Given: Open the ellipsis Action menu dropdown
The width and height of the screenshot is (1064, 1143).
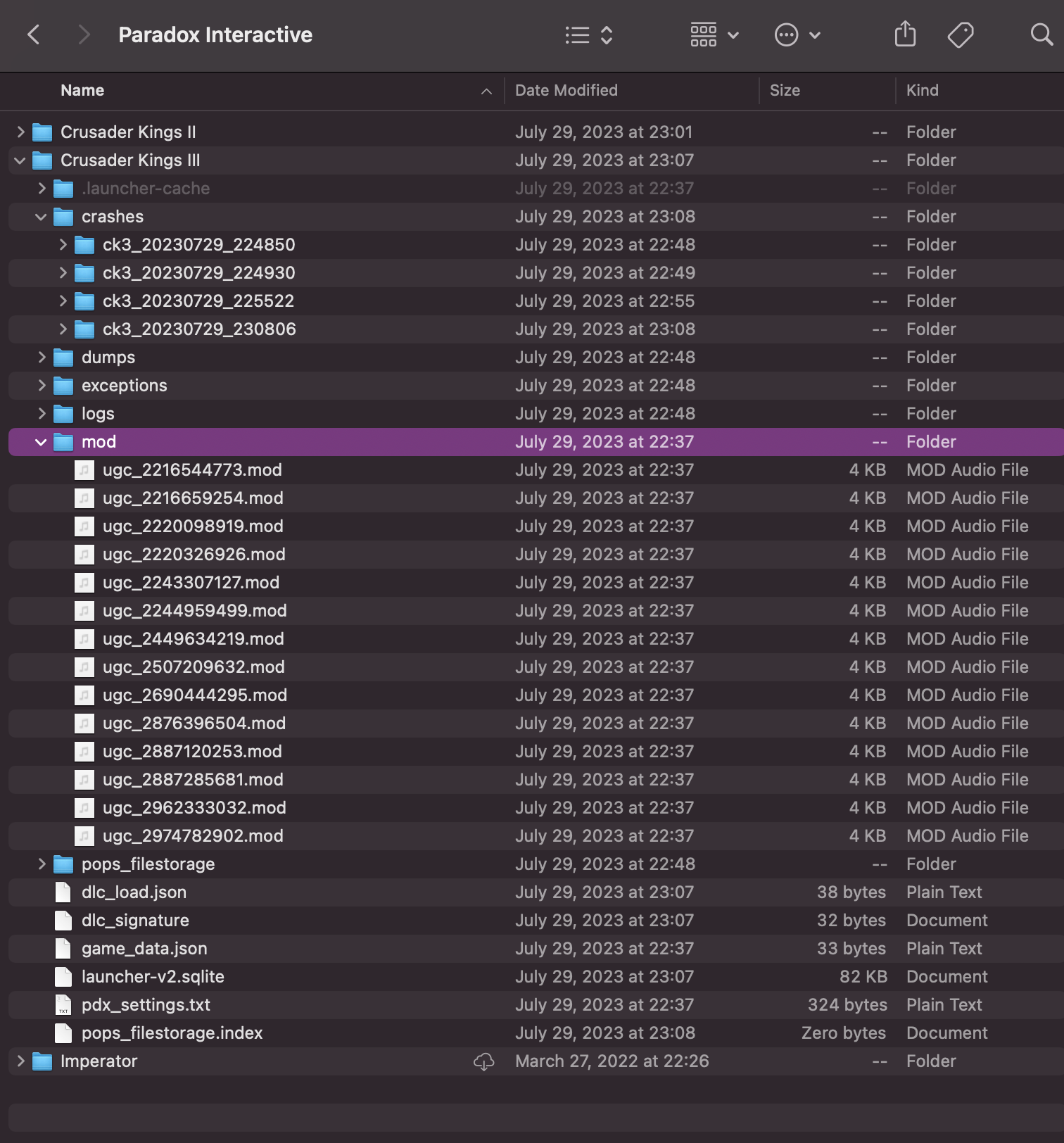Looking at the screenshot, I should coord(797,34).
